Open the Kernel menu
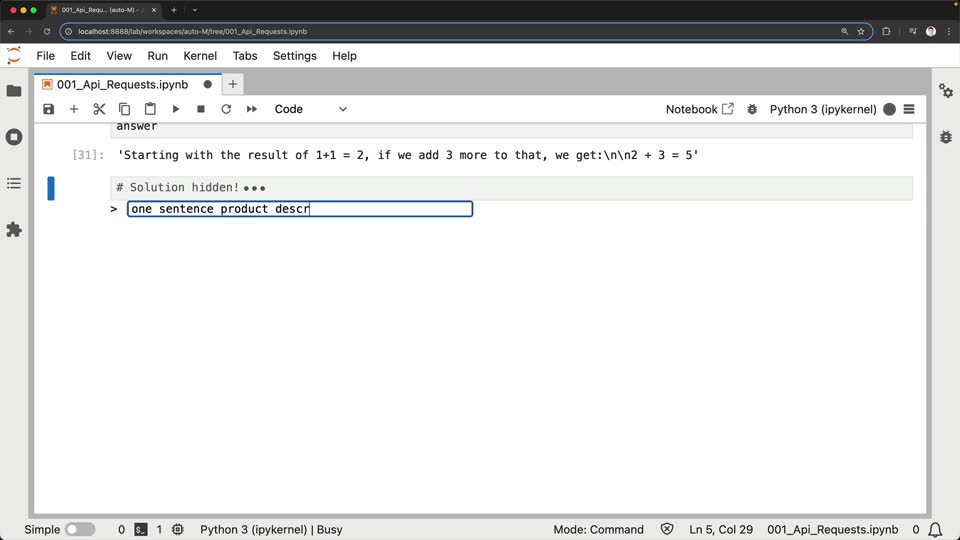This screenshot has width=960, height=540. [x=200, y=56]
